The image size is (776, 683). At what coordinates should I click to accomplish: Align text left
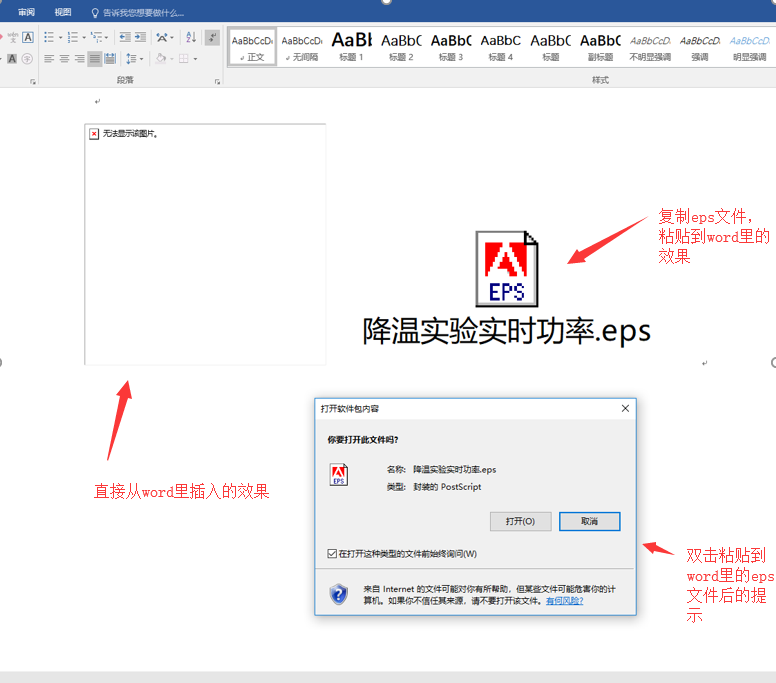click(x=48, y=59)
